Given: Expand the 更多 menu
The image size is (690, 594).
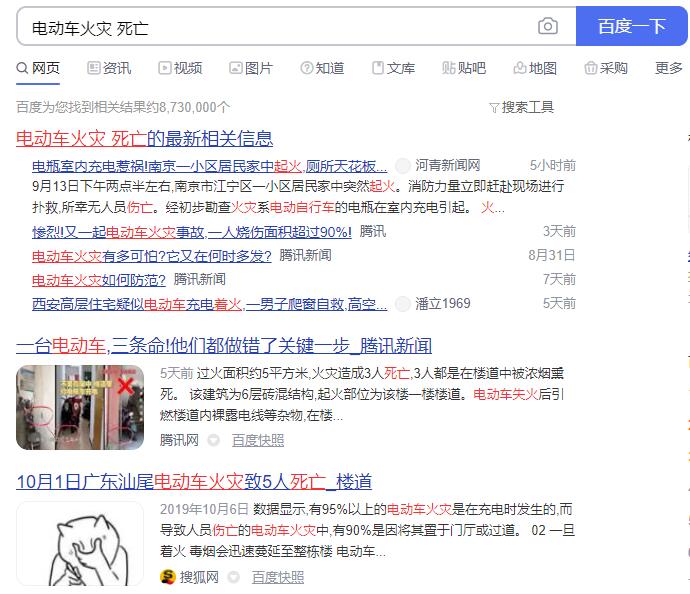Looking at the screenshot, I should click(x=669, y=68).
